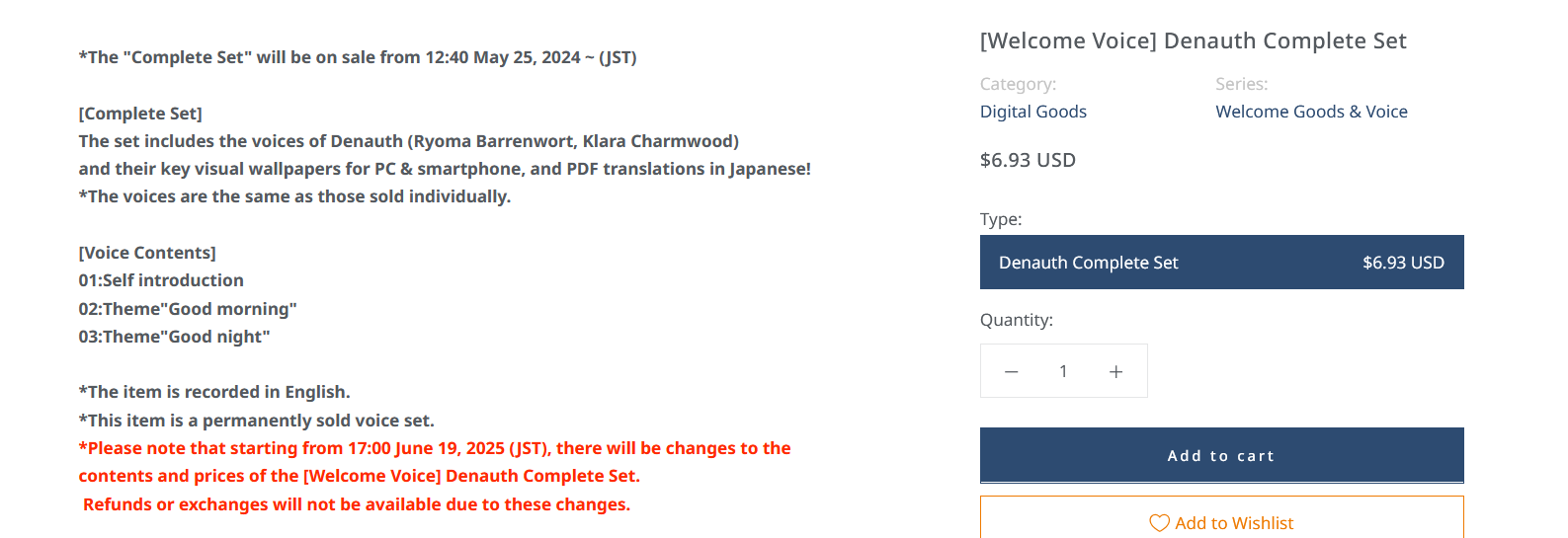Select the Denauth Complete Set type option
The width and height of the screenshot is (1568, 538).
click(1221, 263)
